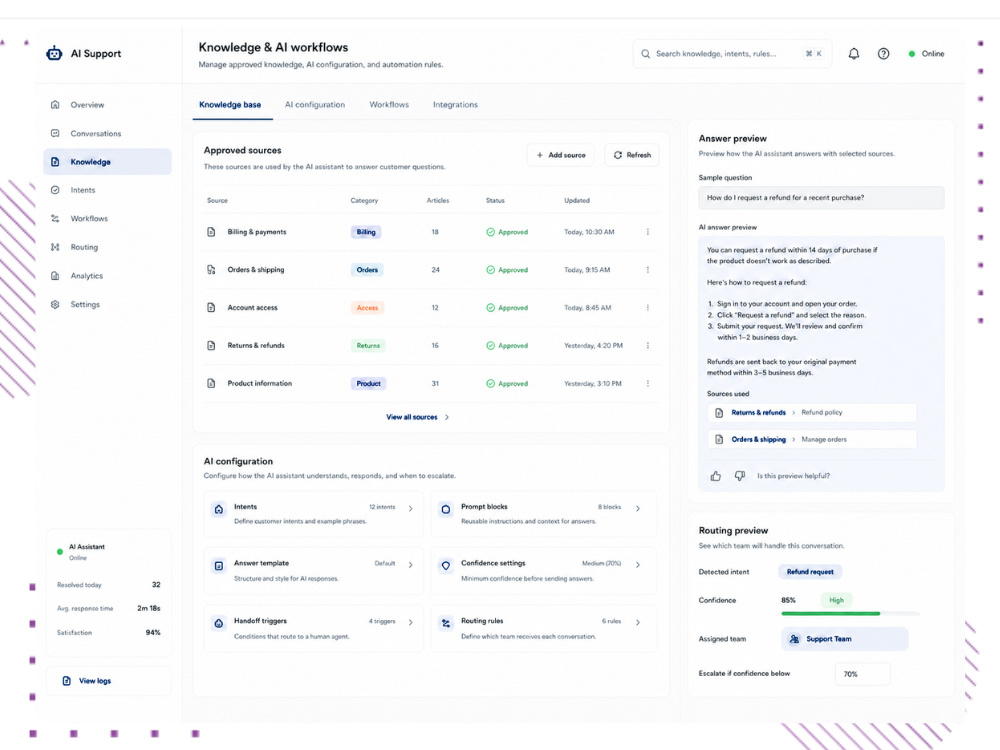Open Intents in the sidebar
Viewport: 1000px width, 750px height.
107,190
